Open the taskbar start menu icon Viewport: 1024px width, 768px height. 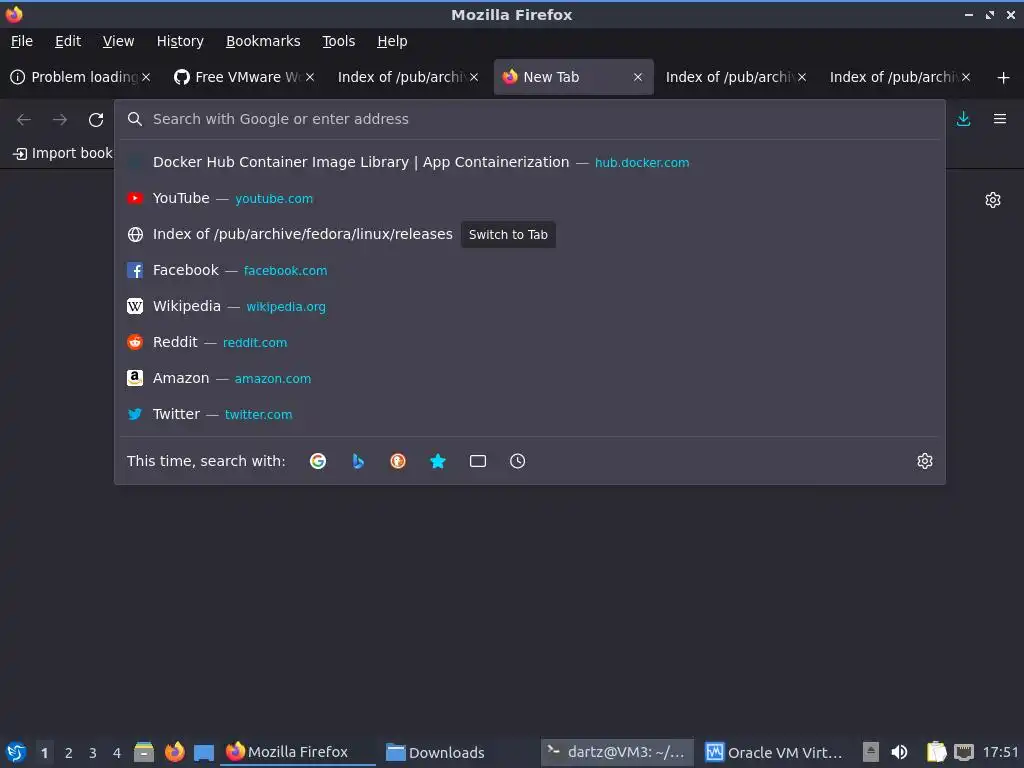pyautogui.click(x=16, y=752)
